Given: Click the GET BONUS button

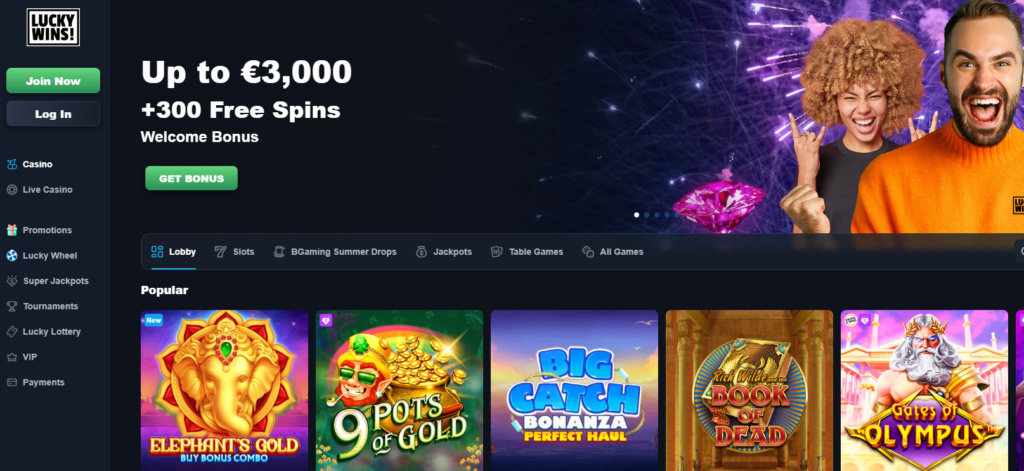Looking at the screenshot, I should click(191, 178).
